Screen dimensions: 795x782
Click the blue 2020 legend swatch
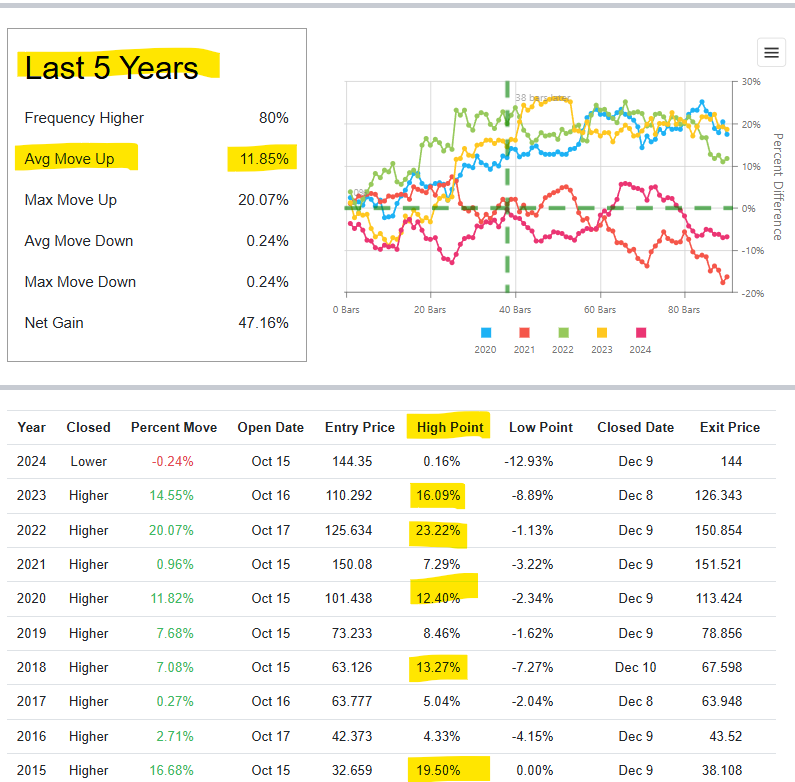(486, 333)
